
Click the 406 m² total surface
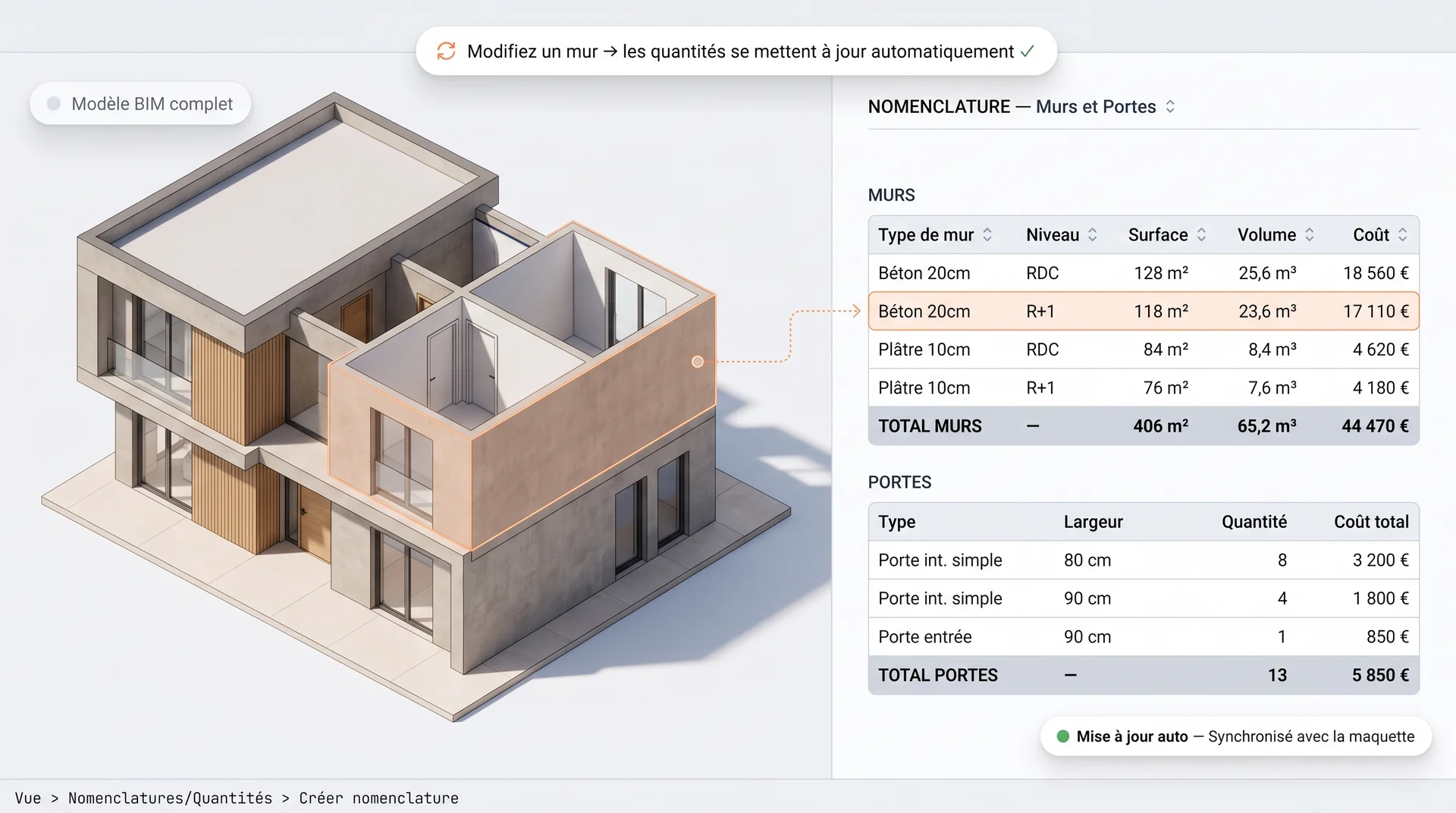tap(1160, 426)
